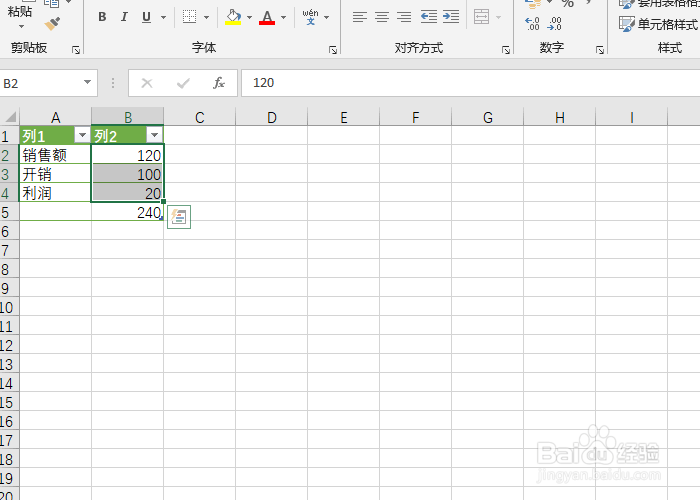Select column C header
The width and height of the screenshot is (700, 500).
tap(200, 117)
